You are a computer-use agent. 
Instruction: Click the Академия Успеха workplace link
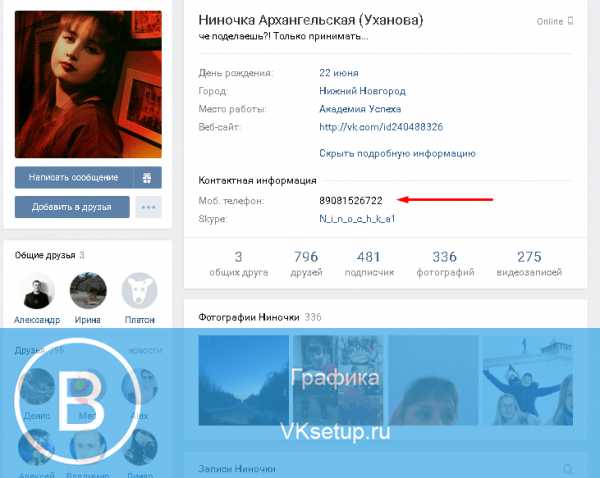[360, 109]
